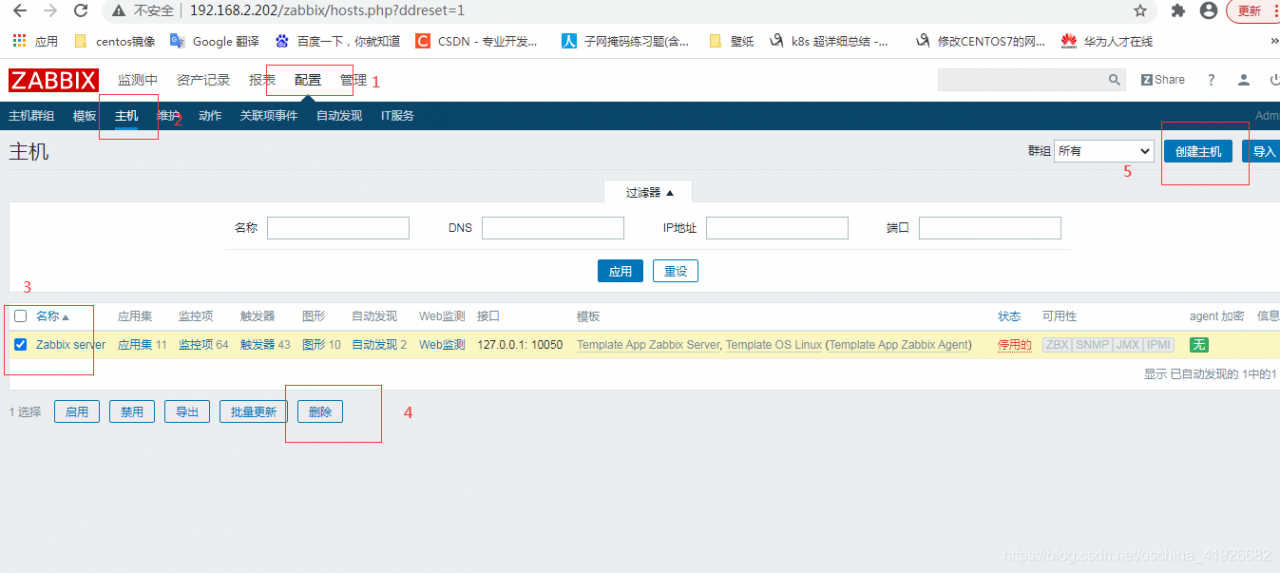Viewport: 1280px width, 573px height.
Task: Click the 名称 filter input field
Action: point(338,228)
